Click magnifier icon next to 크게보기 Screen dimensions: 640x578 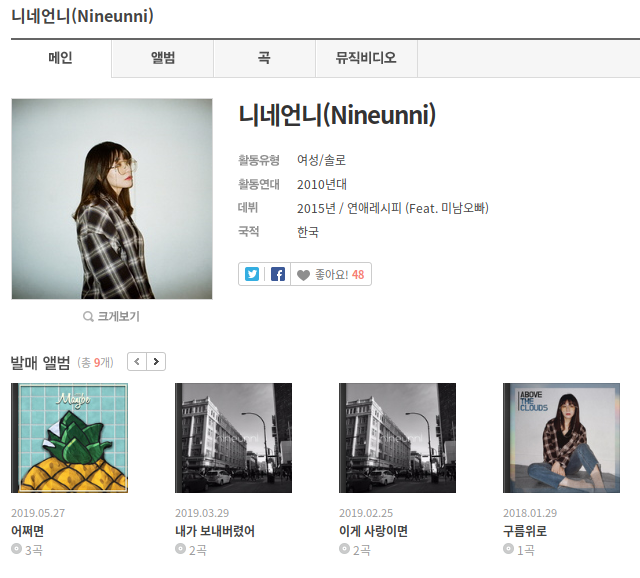tap(88, 316)
